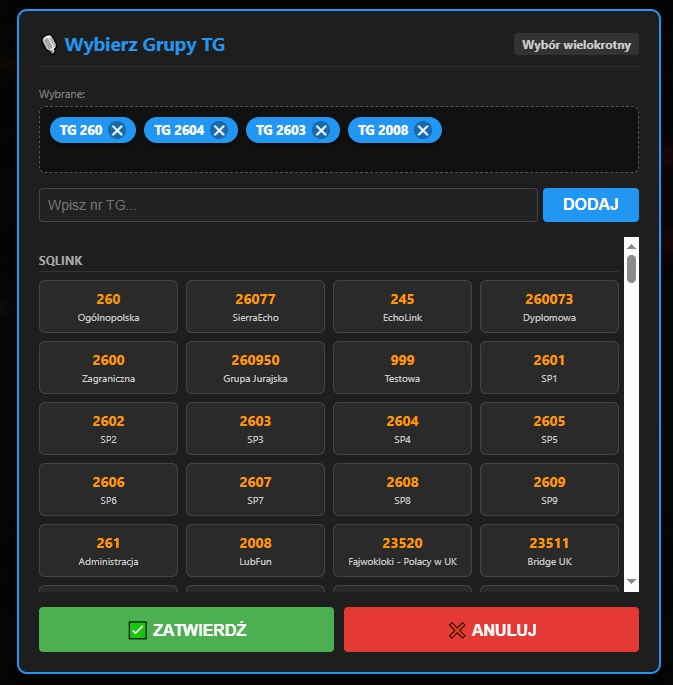This screenshot has width=673, height=685.
Task: Click the list scrollbar thumb
Action: 631,269
